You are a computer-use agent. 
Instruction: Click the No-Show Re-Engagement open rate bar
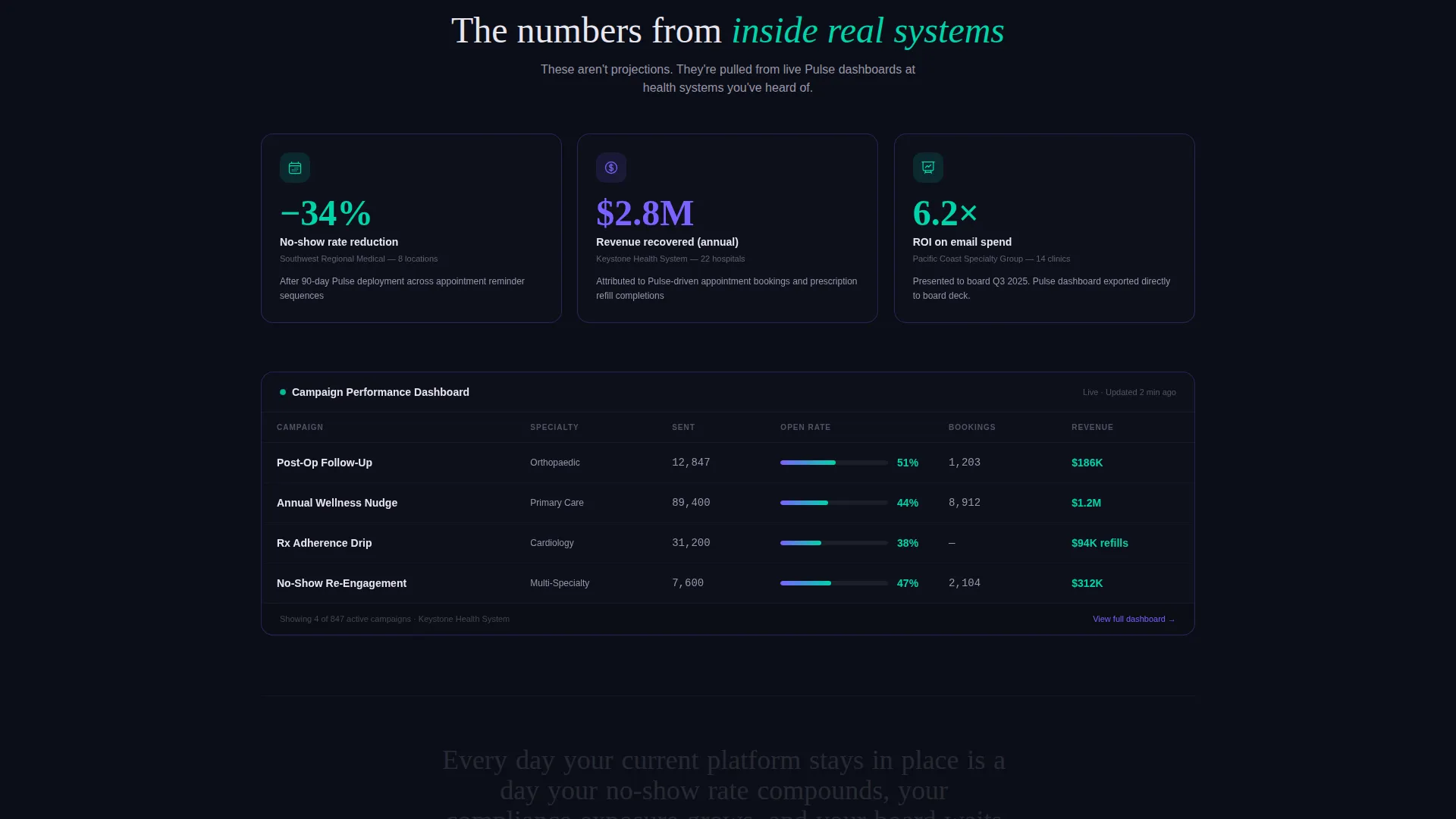(x=834, y=583)
